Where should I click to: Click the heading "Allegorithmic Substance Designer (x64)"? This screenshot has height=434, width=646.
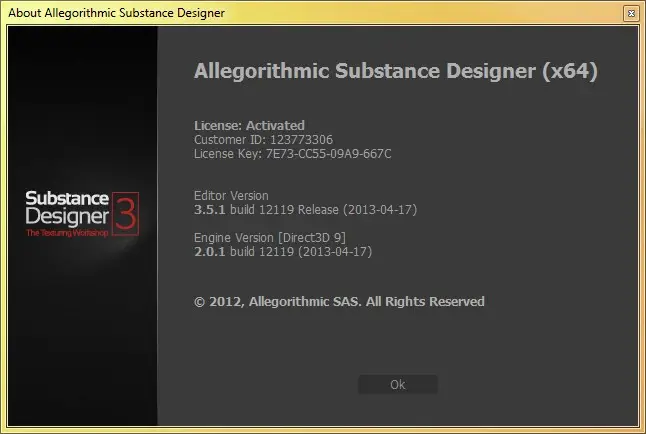pos(396,71)
